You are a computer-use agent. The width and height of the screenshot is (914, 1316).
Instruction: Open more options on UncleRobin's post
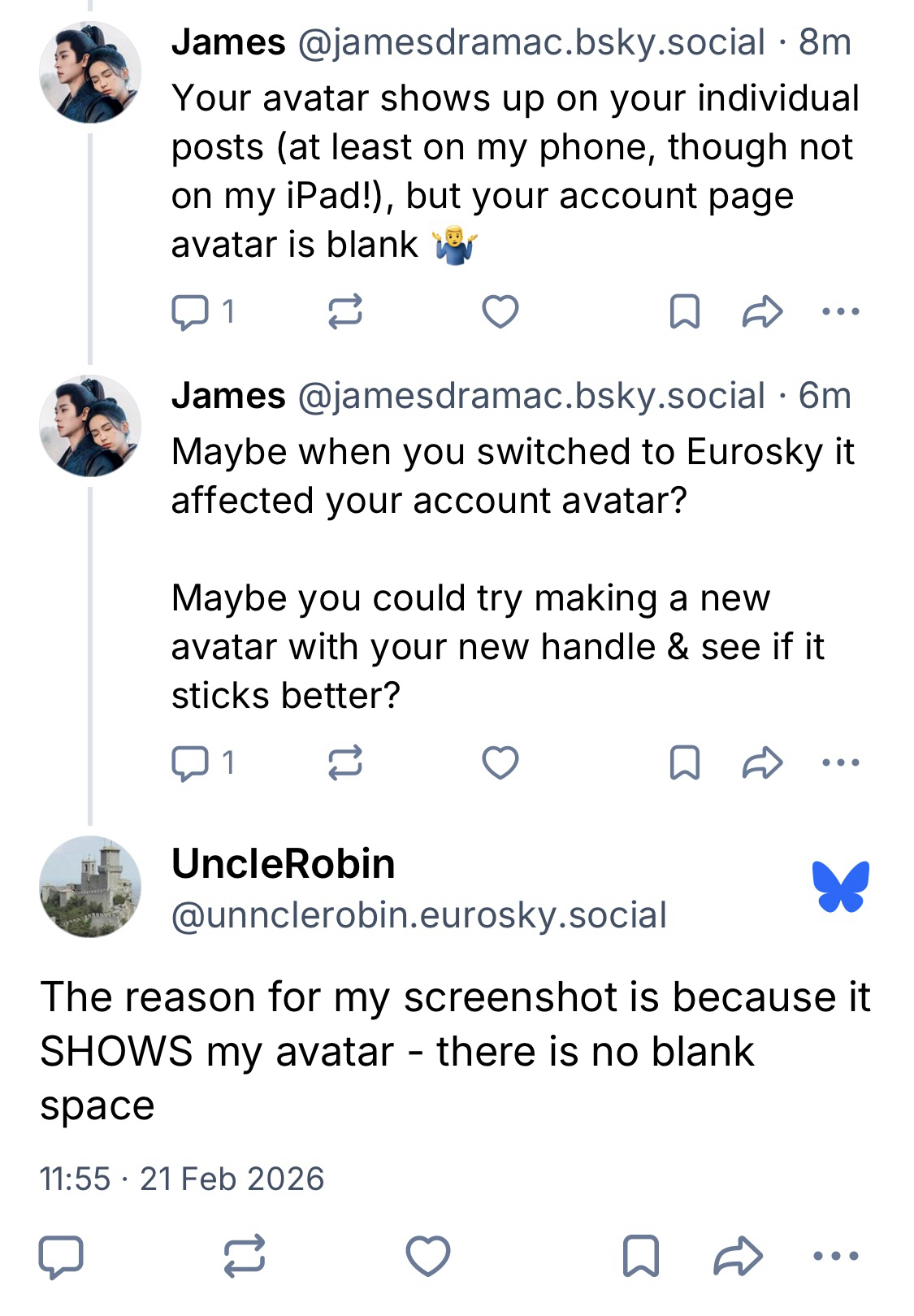(x=836, y=1256)
